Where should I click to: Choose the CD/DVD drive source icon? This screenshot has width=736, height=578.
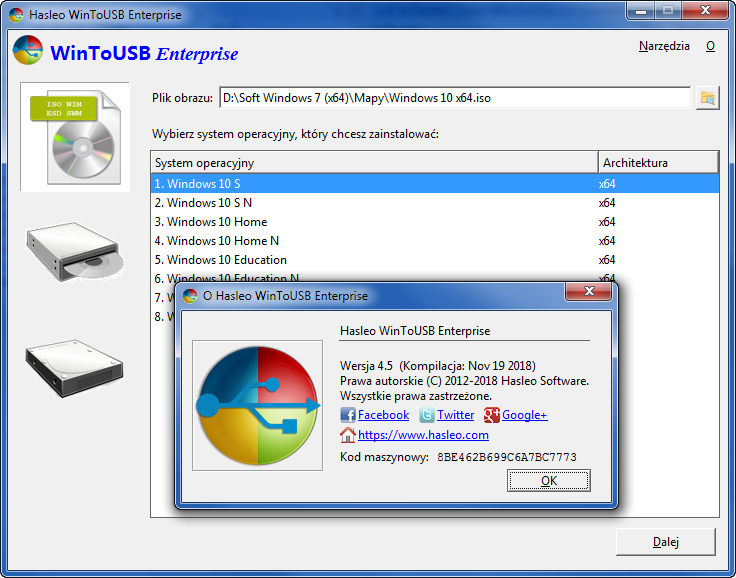(75, 252)
